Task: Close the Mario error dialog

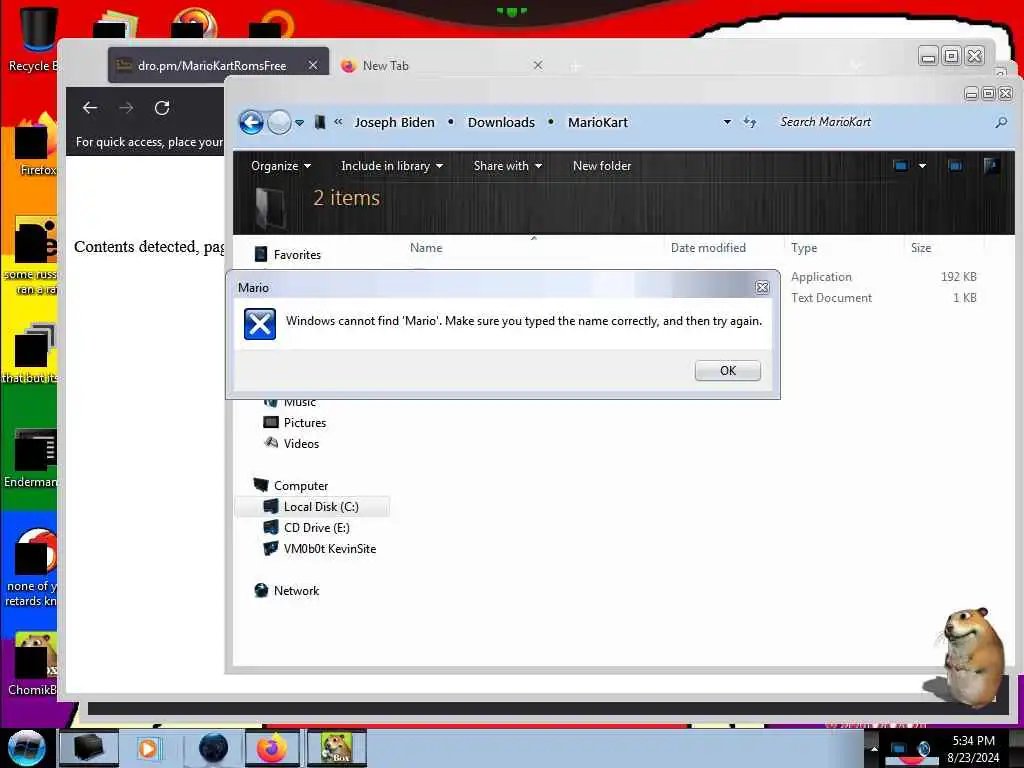Action: tap(761, 287)
